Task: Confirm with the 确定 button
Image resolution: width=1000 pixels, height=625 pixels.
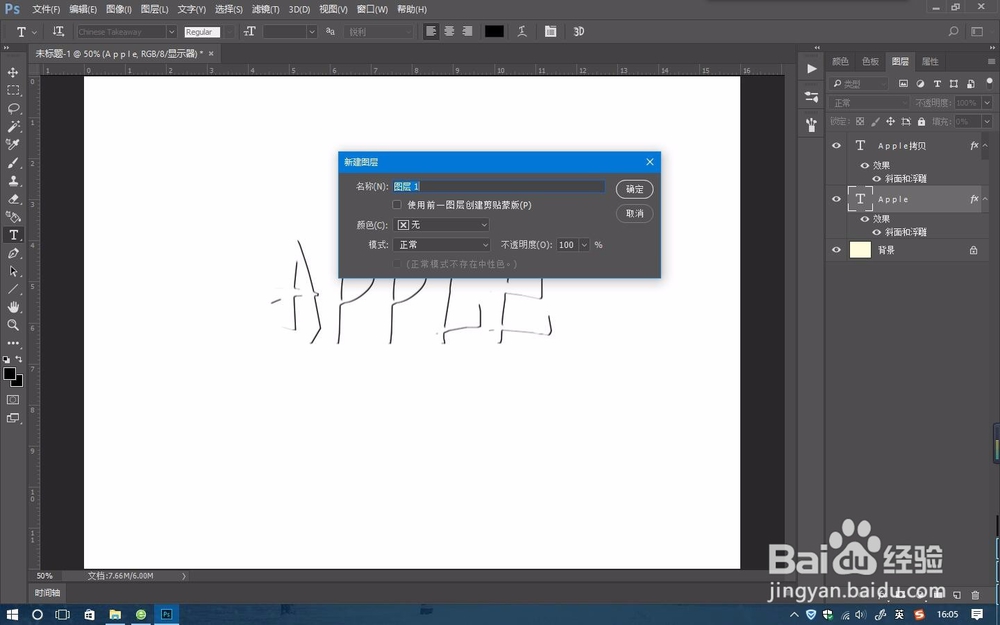Action: click(x=635, y=189)
